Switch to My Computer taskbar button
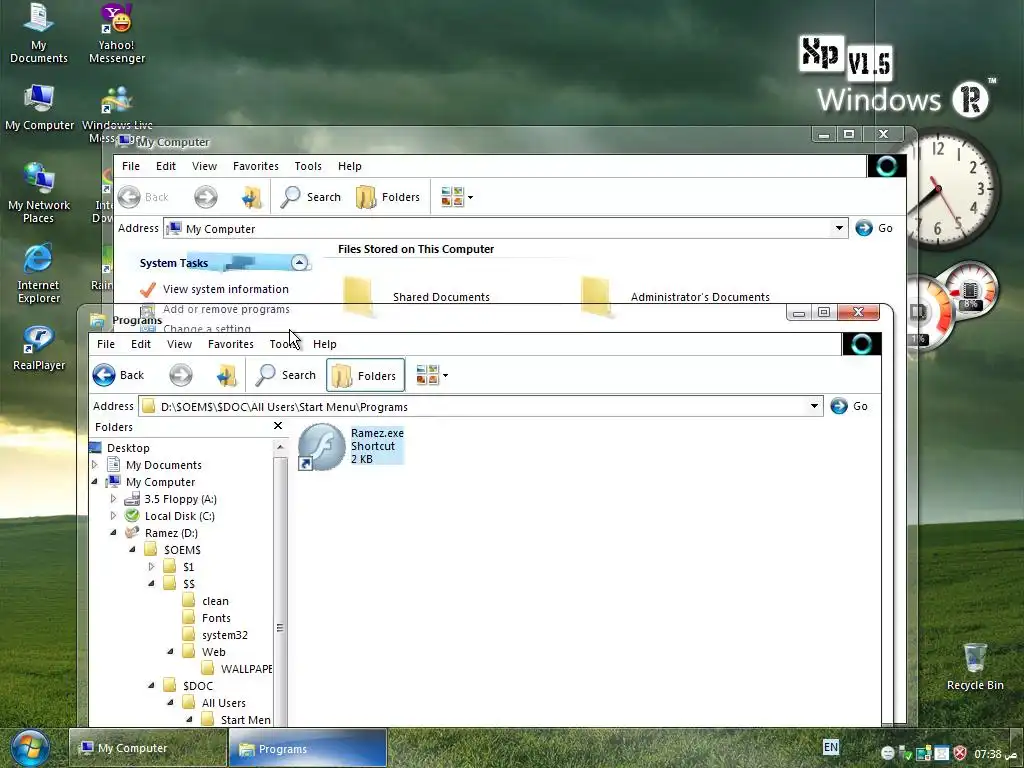The width and height of the screenshot is (1024, 768). pos(148,748)
